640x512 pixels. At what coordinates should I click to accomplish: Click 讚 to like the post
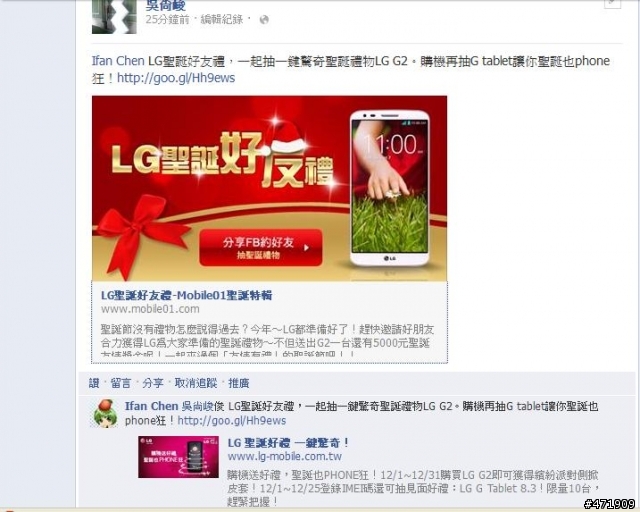coord(94,383)
